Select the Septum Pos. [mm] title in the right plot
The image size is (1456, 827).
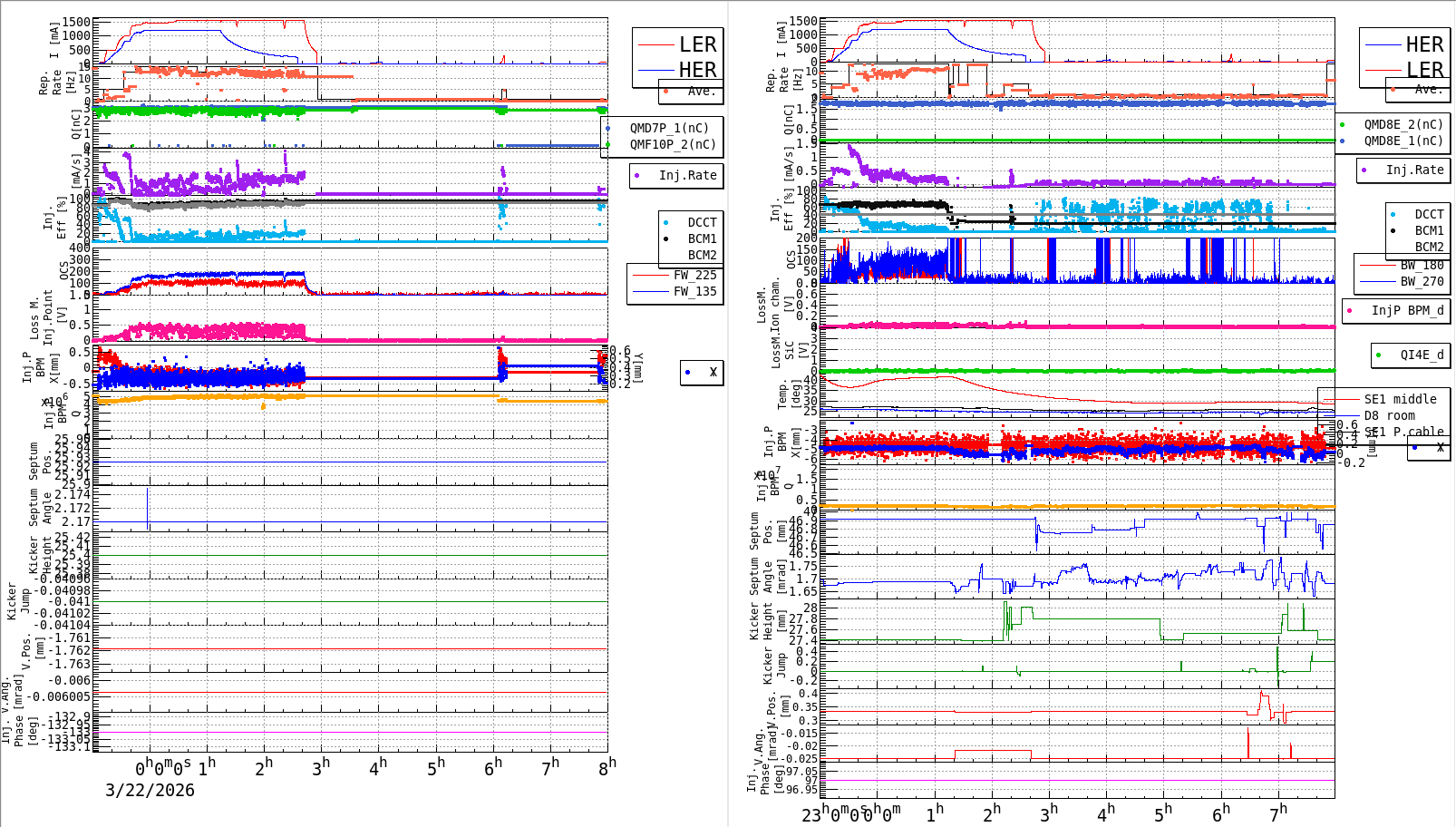coord(767,531)
